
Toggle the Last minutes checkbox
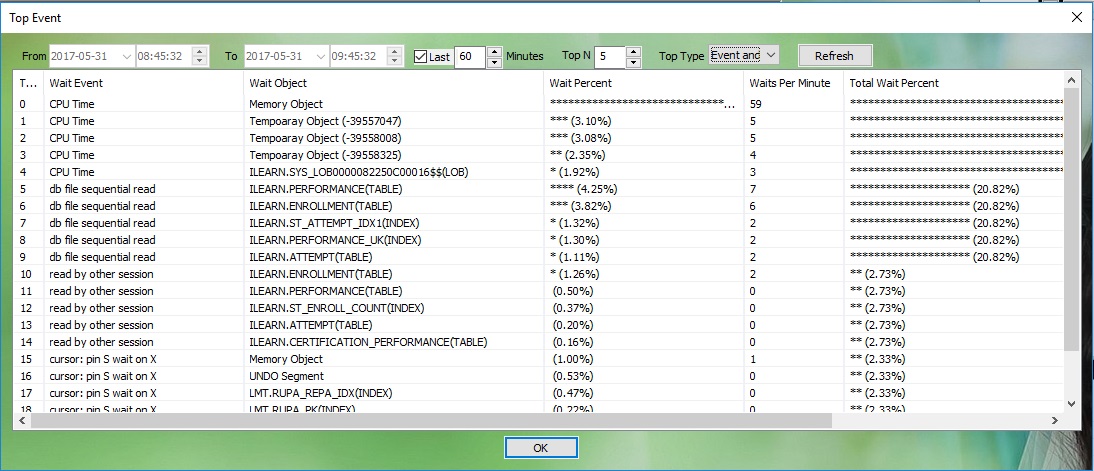[x=421, y=57]
